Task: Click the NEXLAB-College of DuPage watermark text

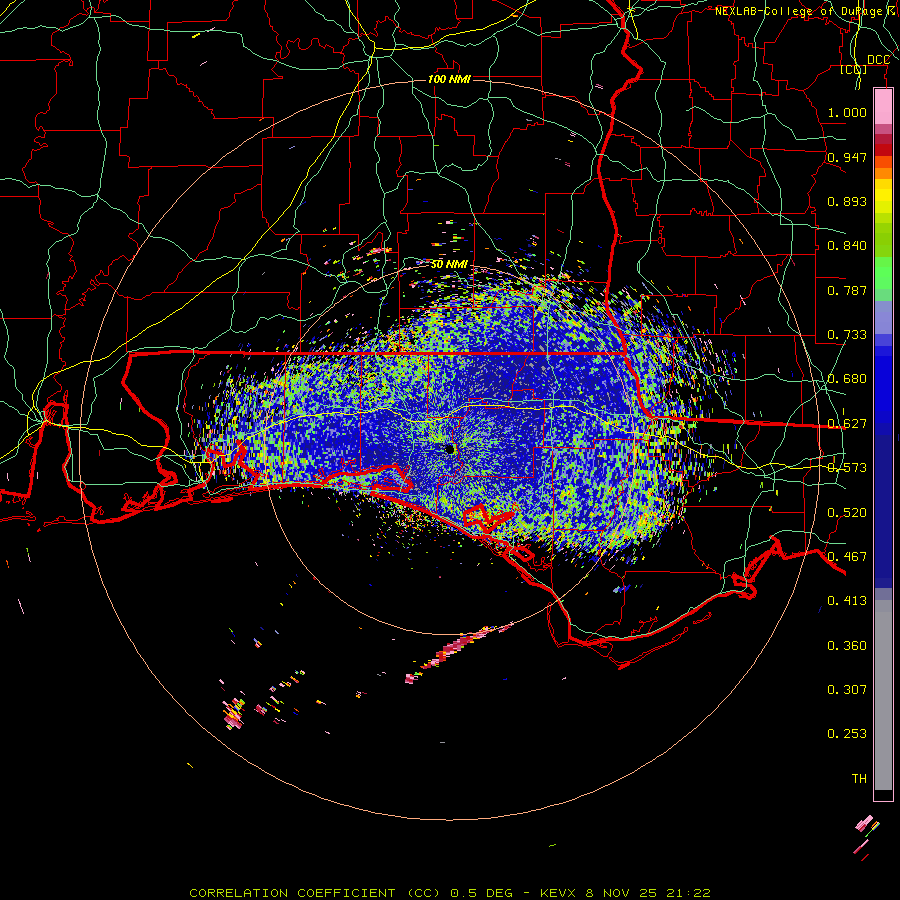Action: [806, 11]
